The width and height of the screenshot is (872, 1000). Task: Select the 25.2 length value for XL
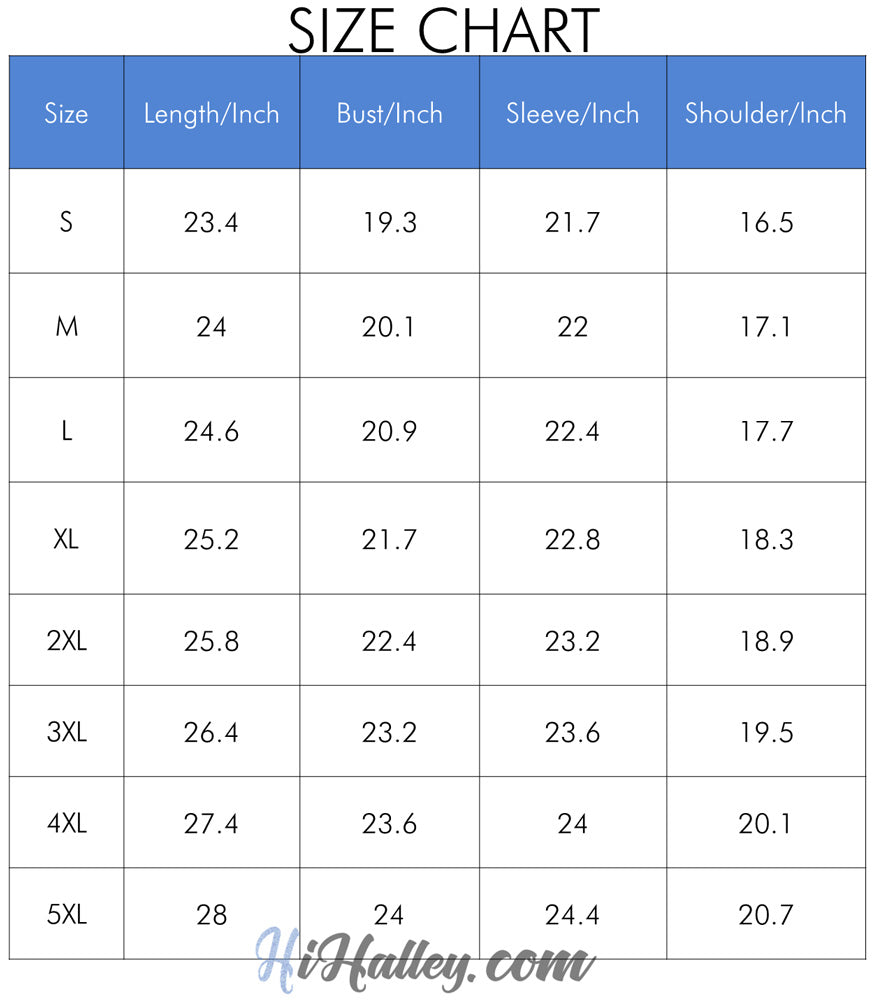pyautogui.click(x=211, y=540)
